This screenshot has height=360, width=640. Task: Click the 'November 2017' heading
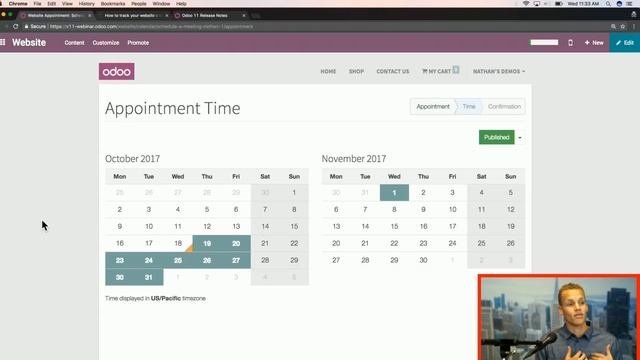(x=354, y=159)
